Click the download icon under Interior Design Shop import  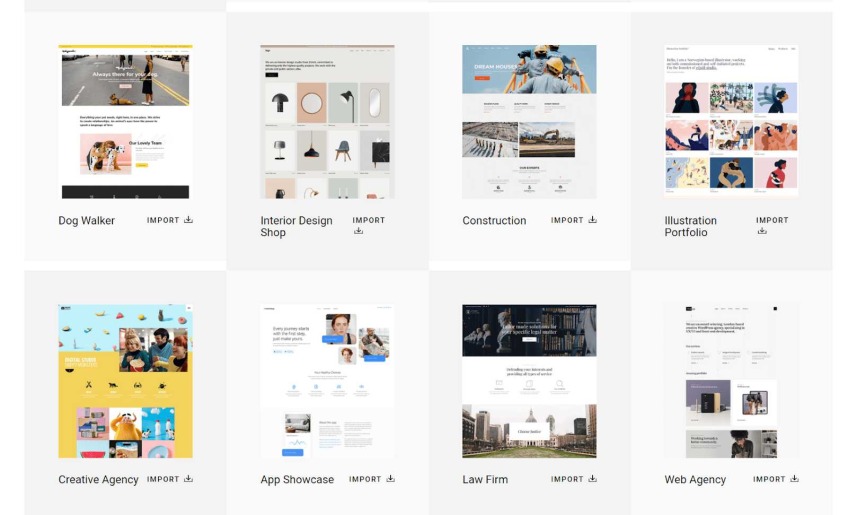tap(358, 231)
